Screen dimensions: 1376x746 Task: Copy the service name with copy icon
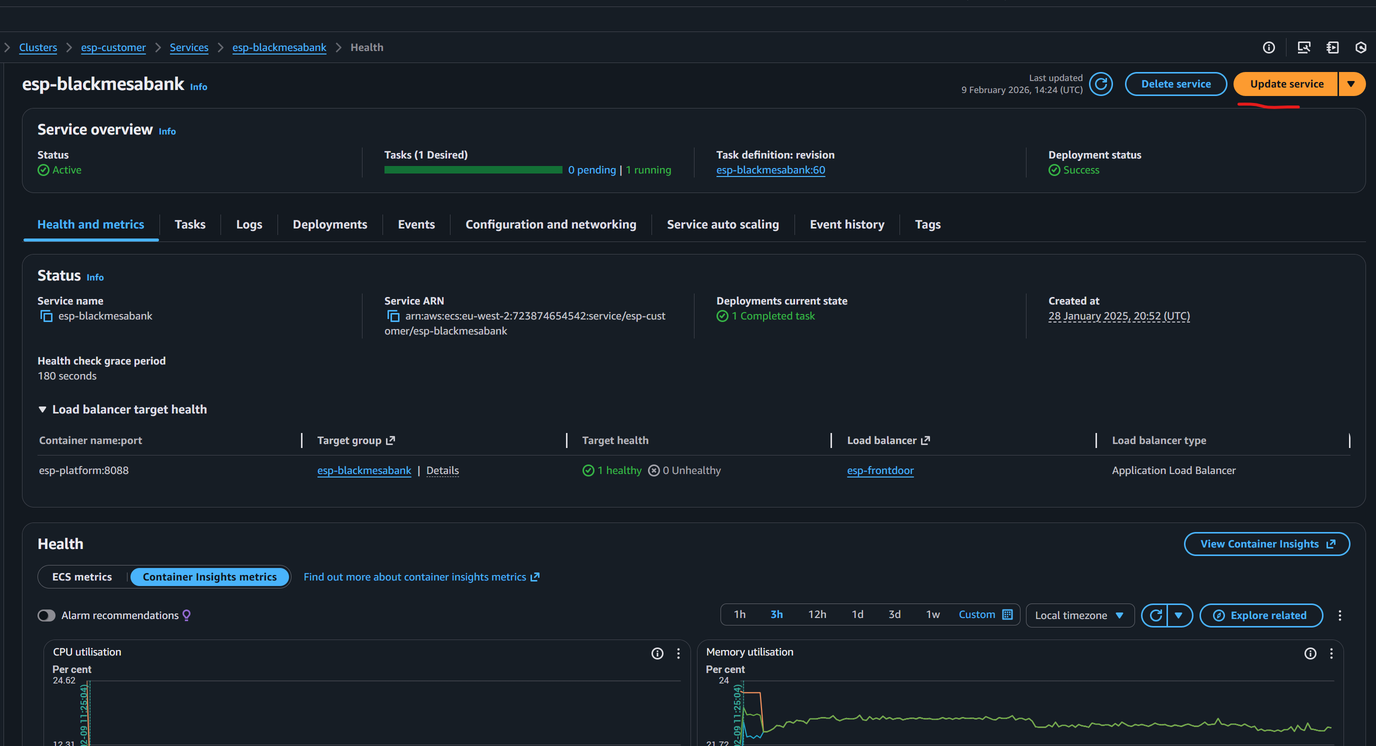[46, 316]
